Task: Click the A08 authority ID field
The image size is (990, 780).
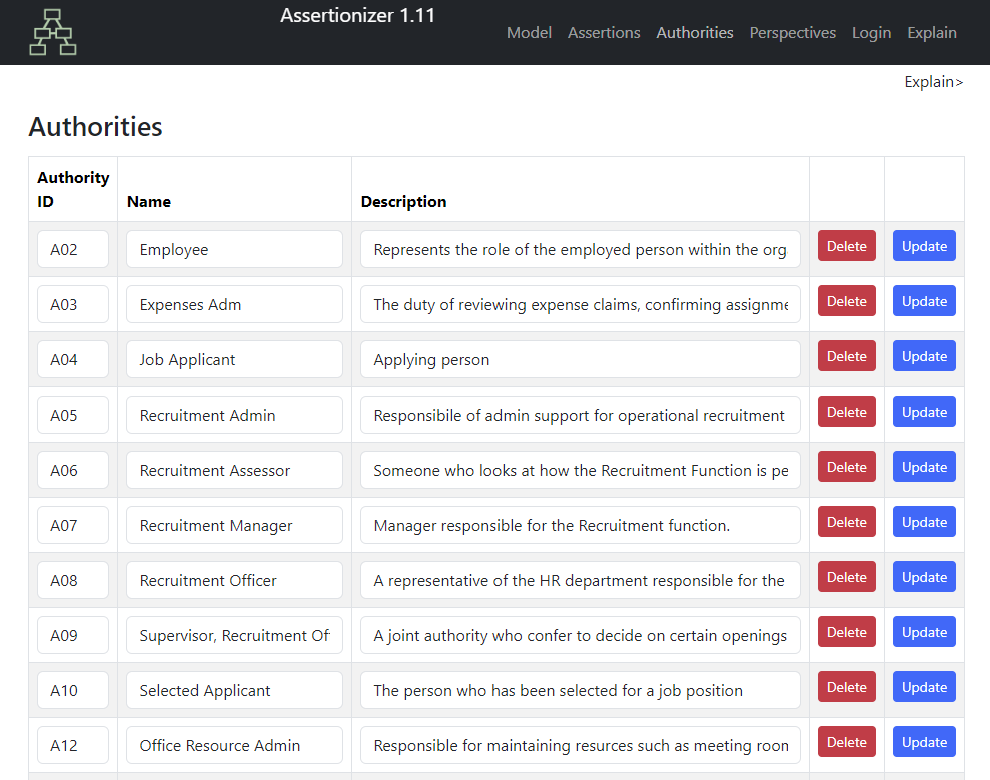Action: (x=73, y=580)
